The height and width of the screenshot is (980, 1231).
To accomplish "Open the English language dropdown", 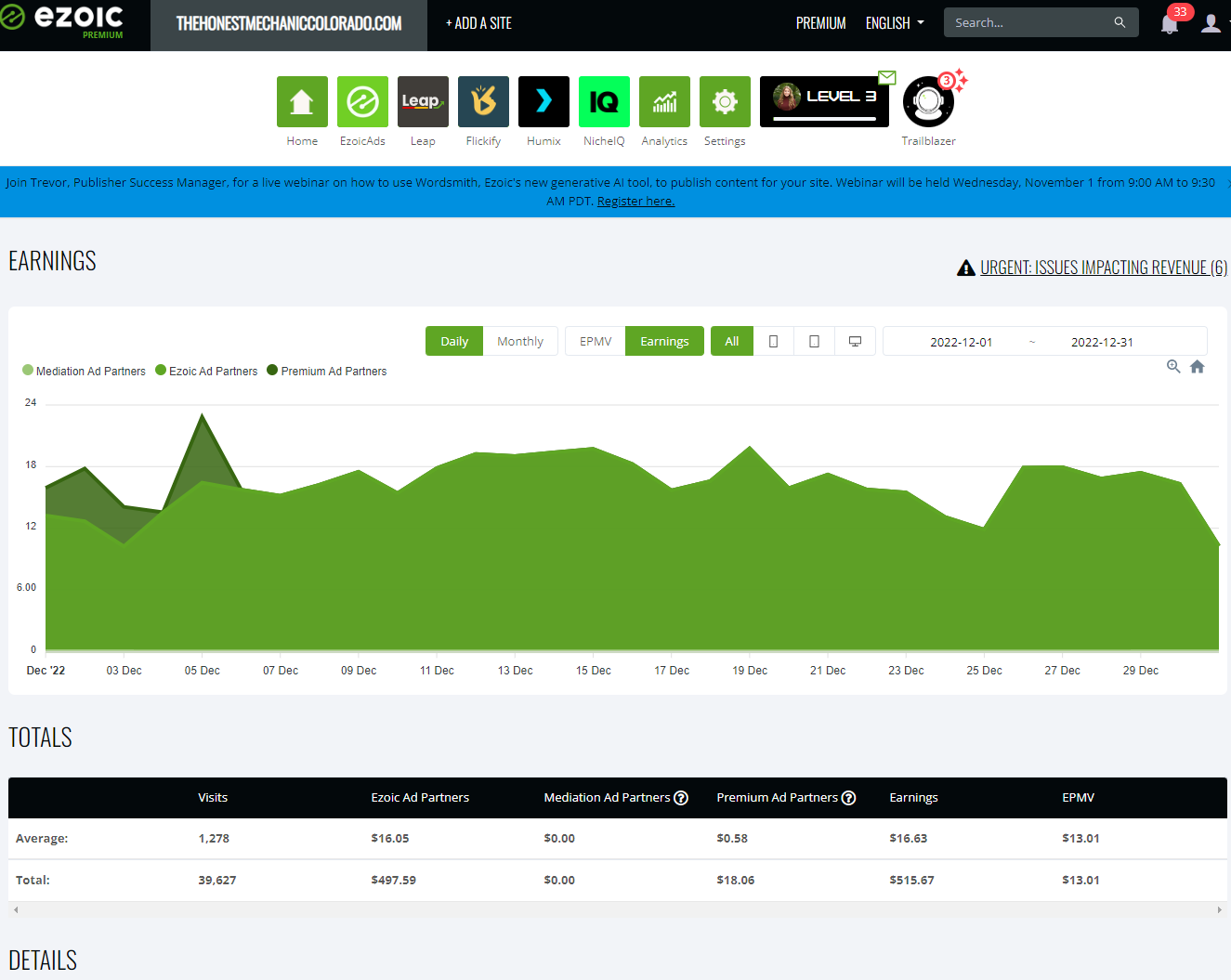I will [x=895, y=23].
